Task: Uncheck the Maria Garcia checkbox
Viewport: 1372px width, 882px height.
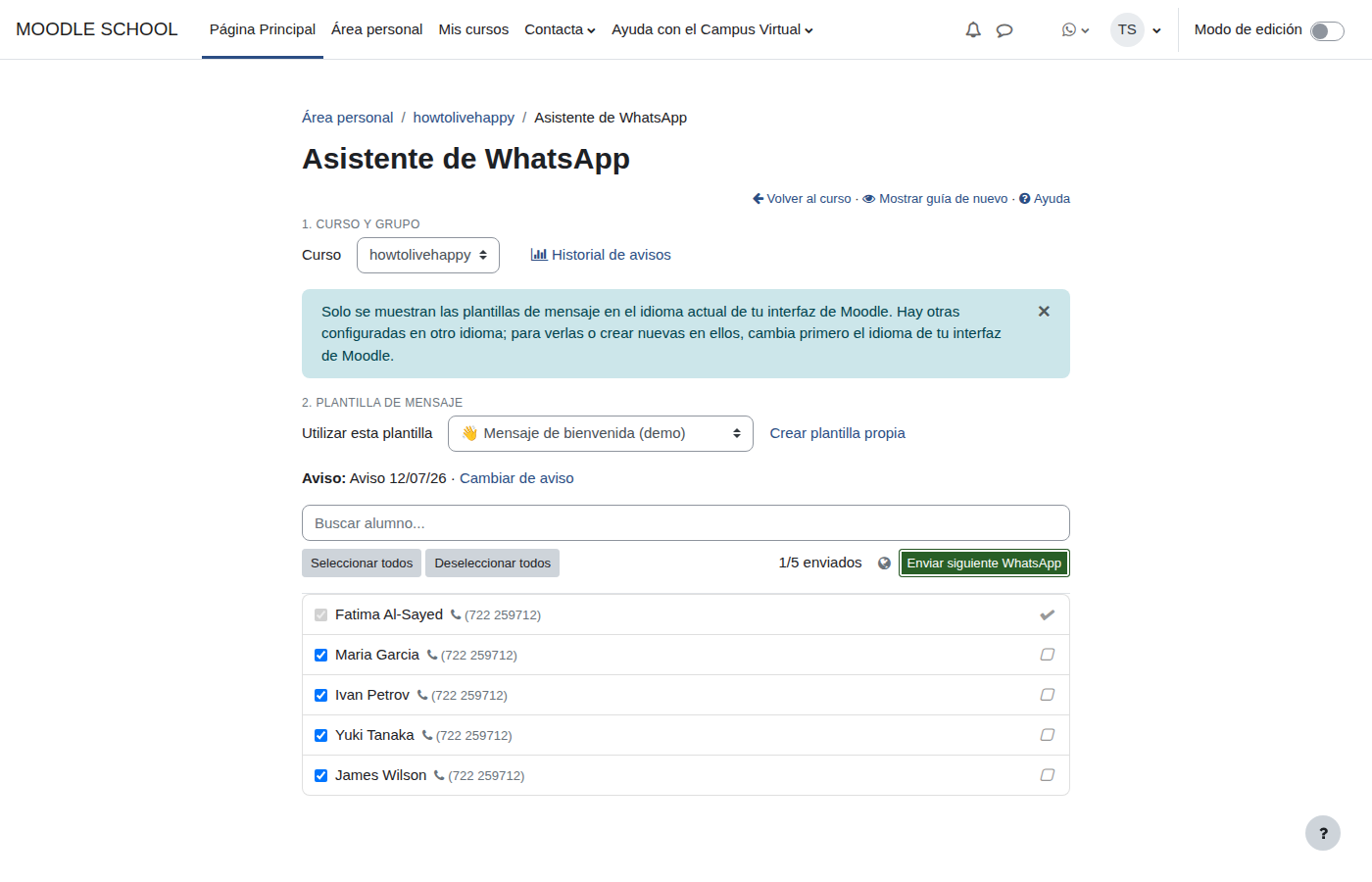Action: click(x=320, y=655)
